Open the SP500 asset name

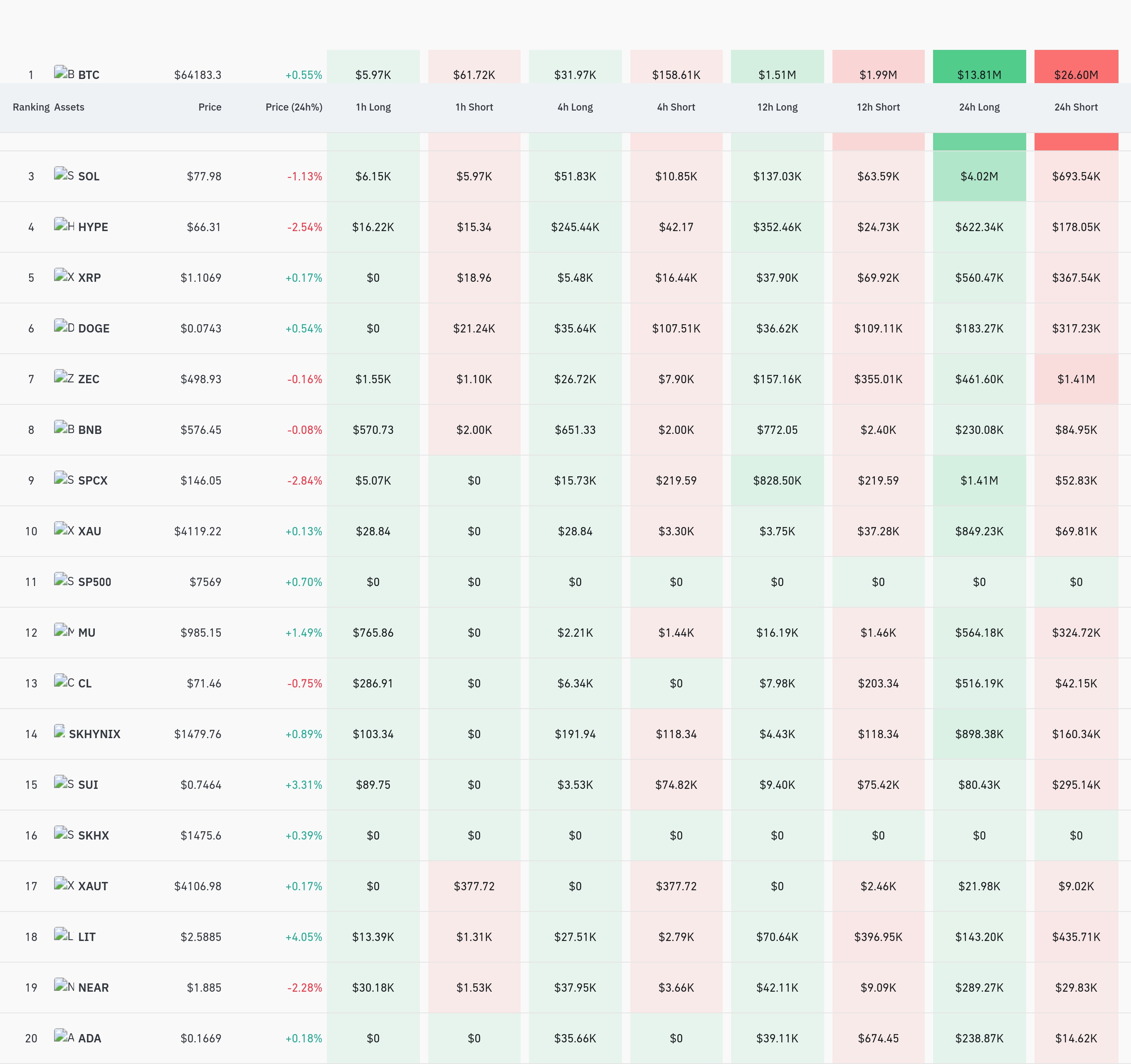tap(94, 582)
